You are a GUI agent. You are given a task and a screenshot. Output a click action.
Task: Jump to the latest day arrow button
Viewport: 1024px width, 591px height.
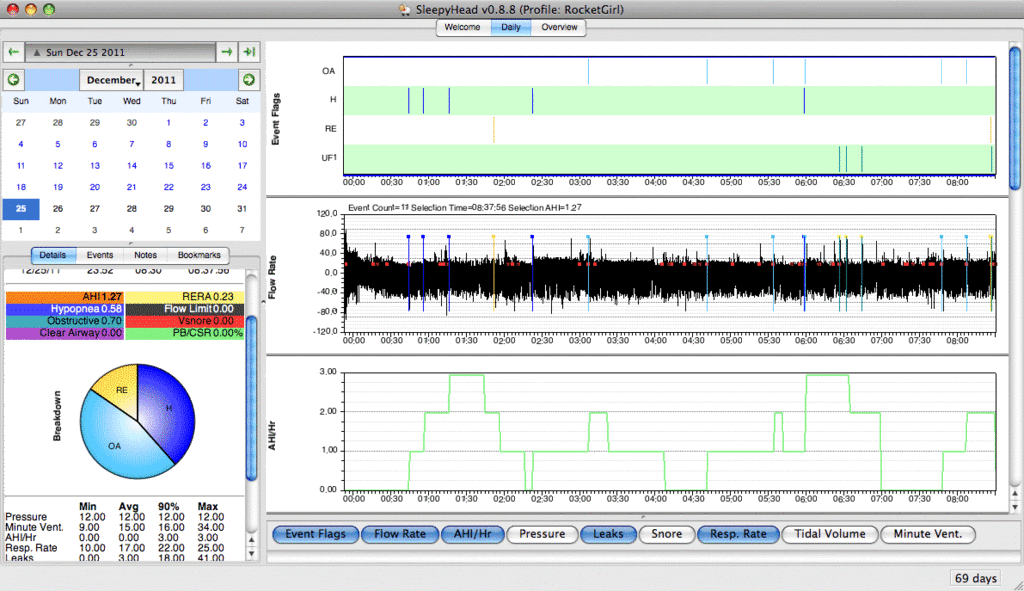249,52
